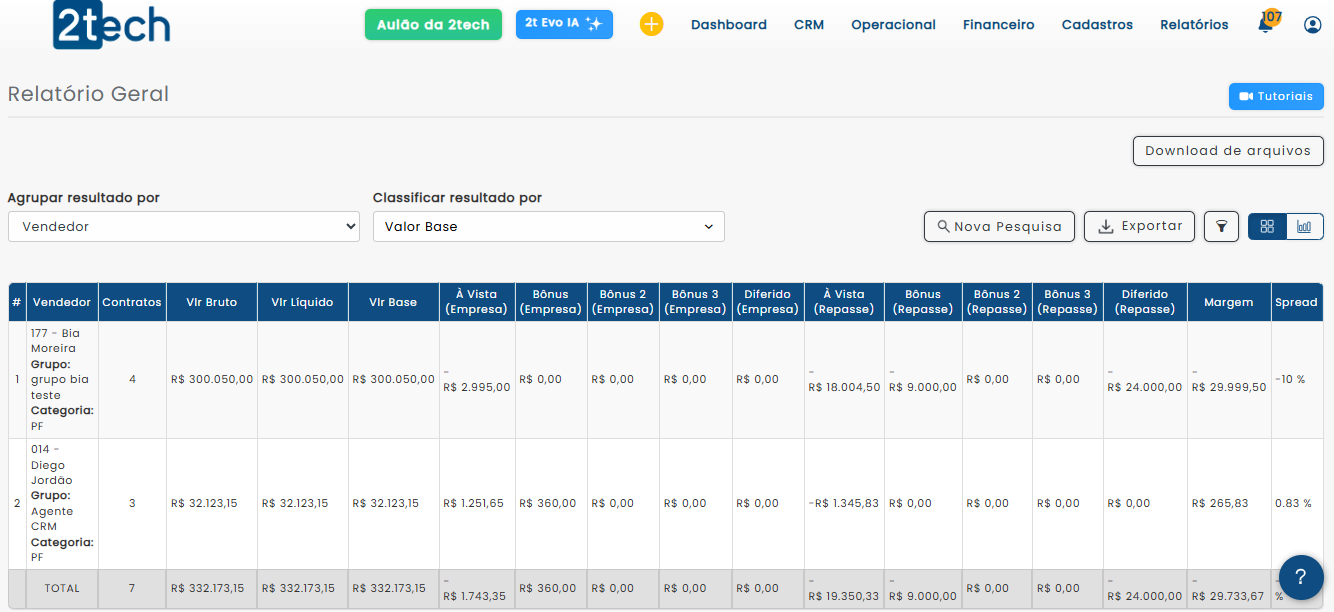This screenshot has width=1334, height=612.
Task: Switch to grid table view
Action: pyautogui.click(x=1267, y=227)
